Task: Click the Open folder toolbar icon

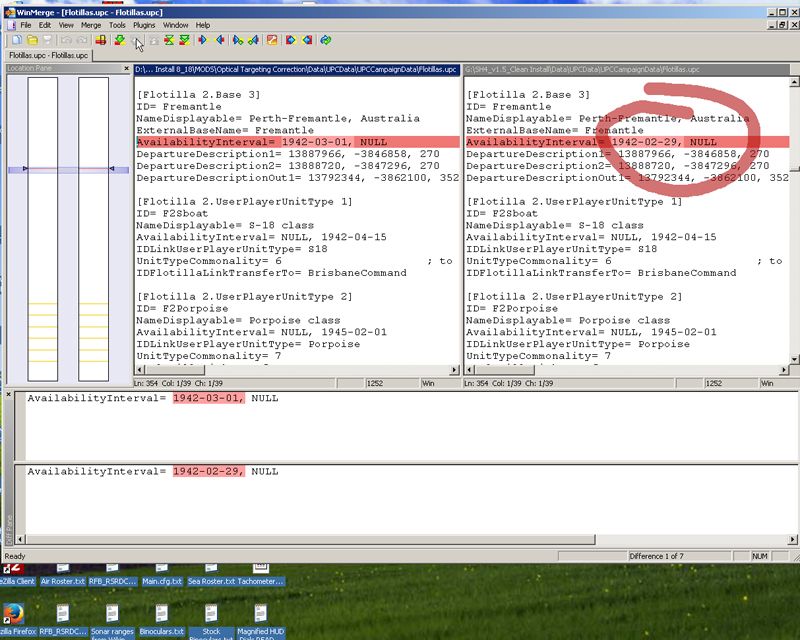Action: pos(32,40)
